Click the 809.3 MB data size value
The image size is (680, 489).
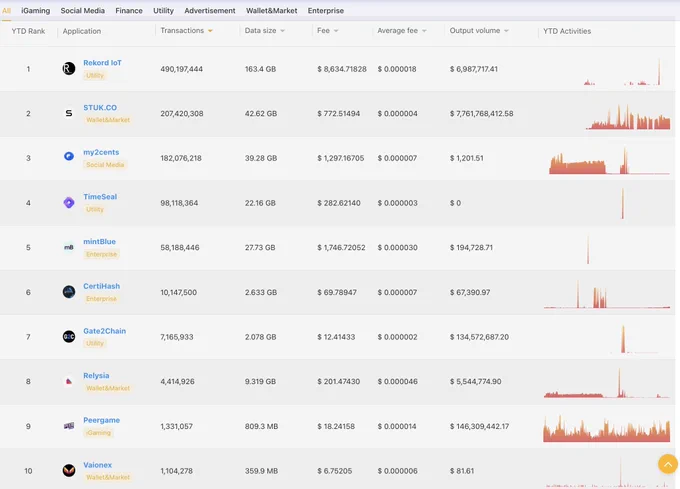(x=261, y=427)
